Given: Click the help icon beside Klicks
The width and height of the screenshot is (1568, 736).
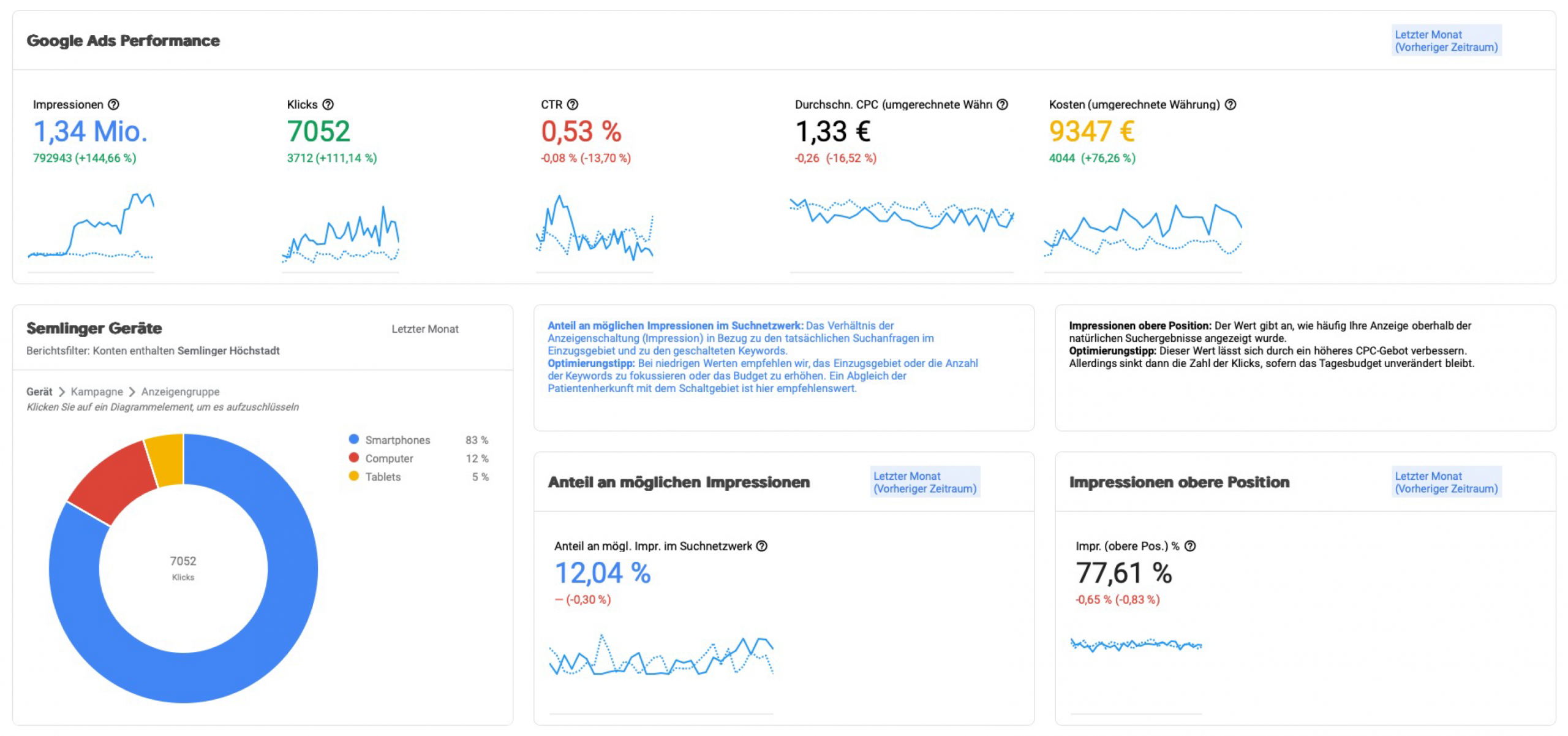Looking at the screenshot, I should pos(328,105).
